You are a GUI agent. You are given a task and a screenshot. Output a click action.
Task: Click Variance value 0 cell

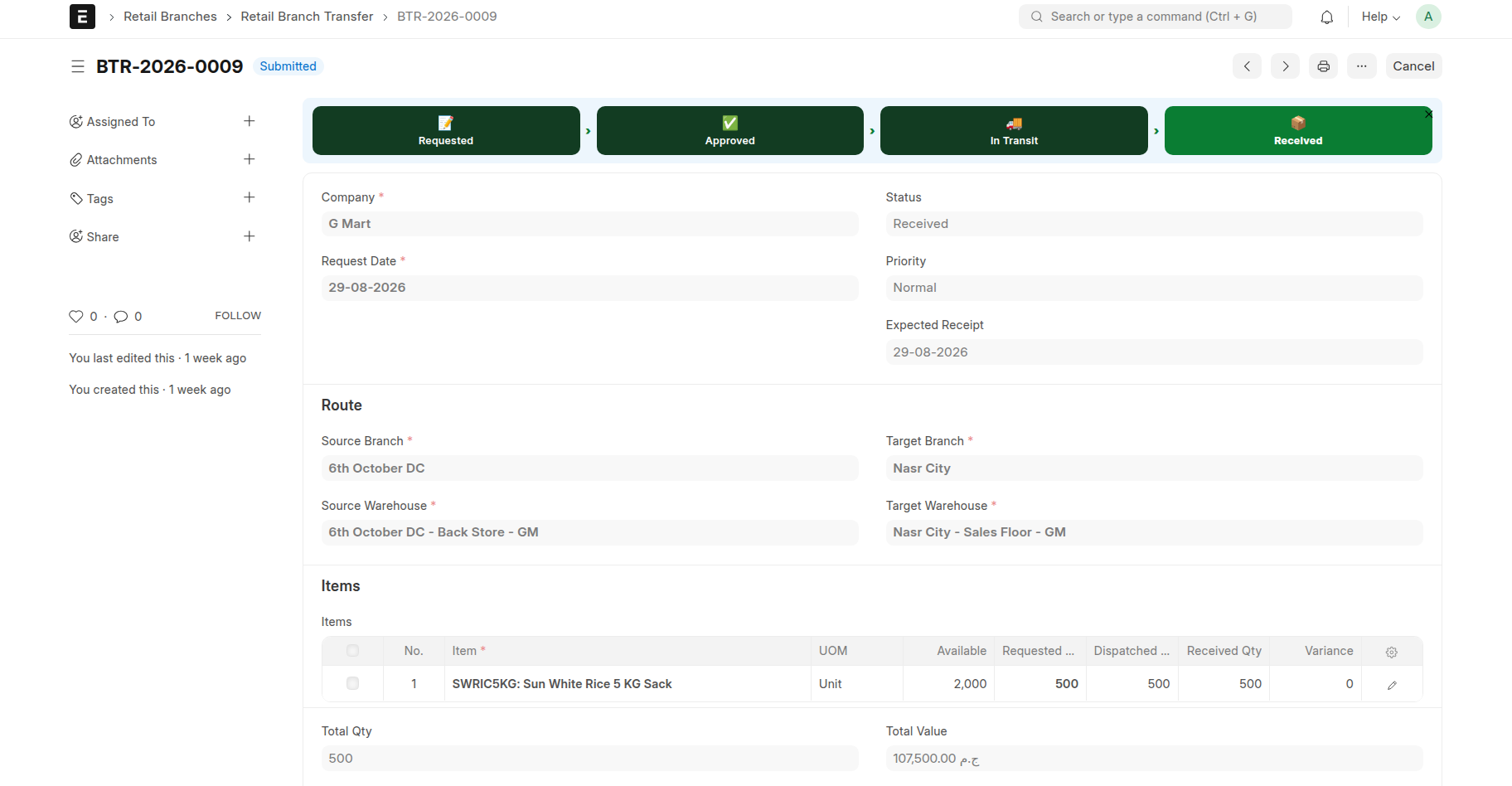pos(1316,684)
